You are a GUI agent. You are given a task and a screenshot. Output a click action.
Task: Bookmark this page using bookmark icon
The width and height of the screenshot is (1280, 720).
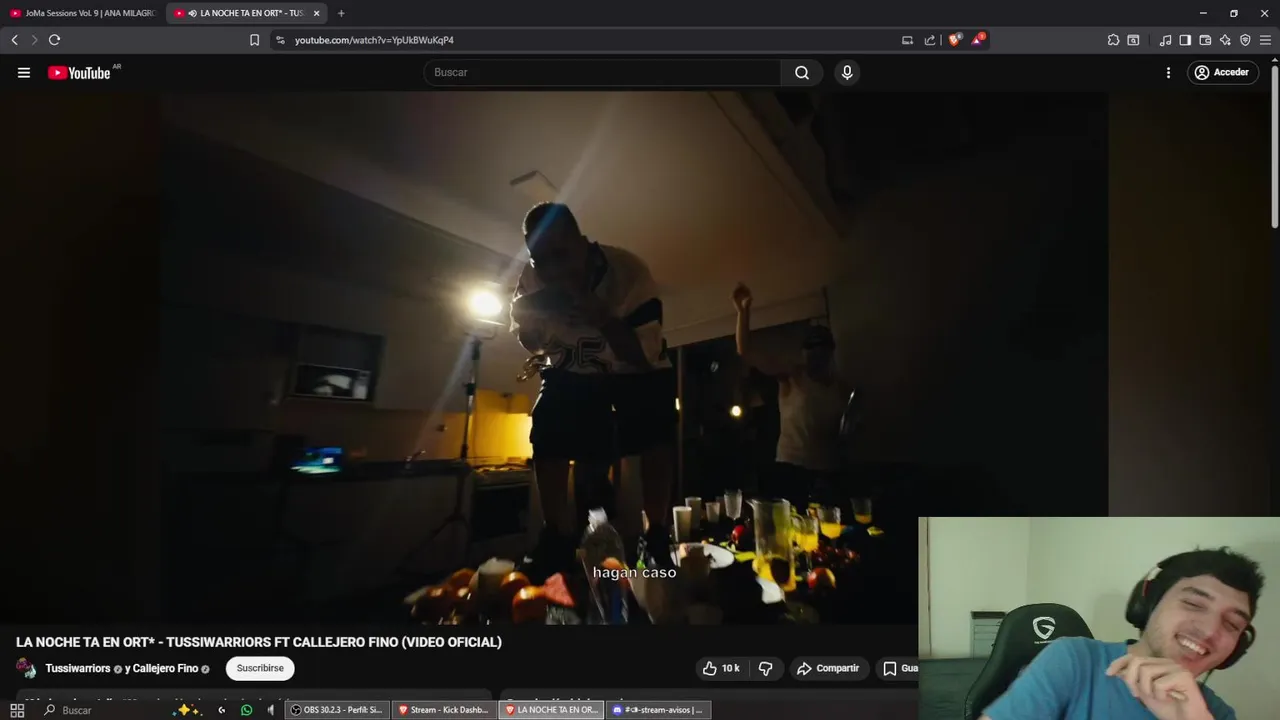coord(254,40)
